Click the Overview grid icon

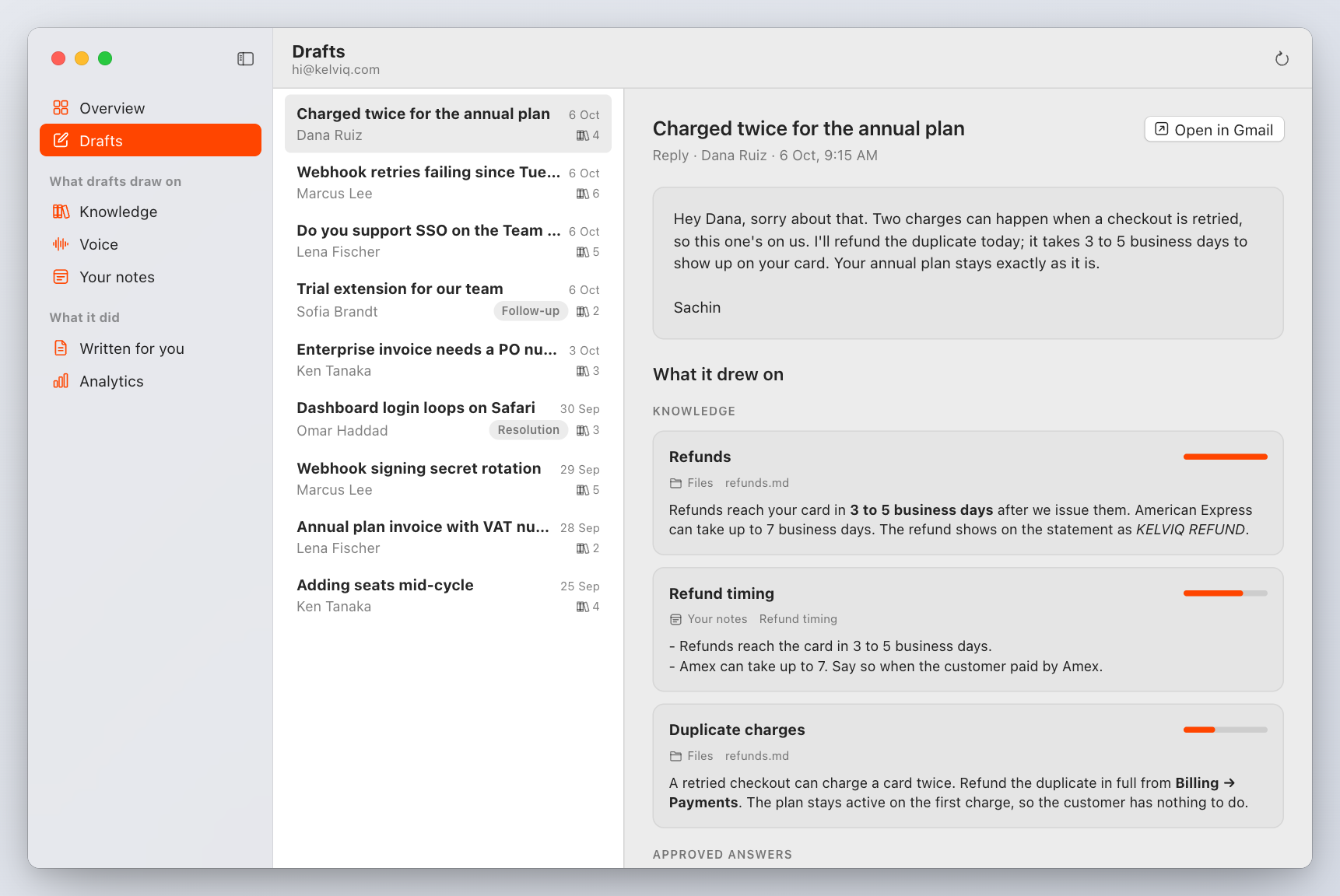[x=61, y=107]
